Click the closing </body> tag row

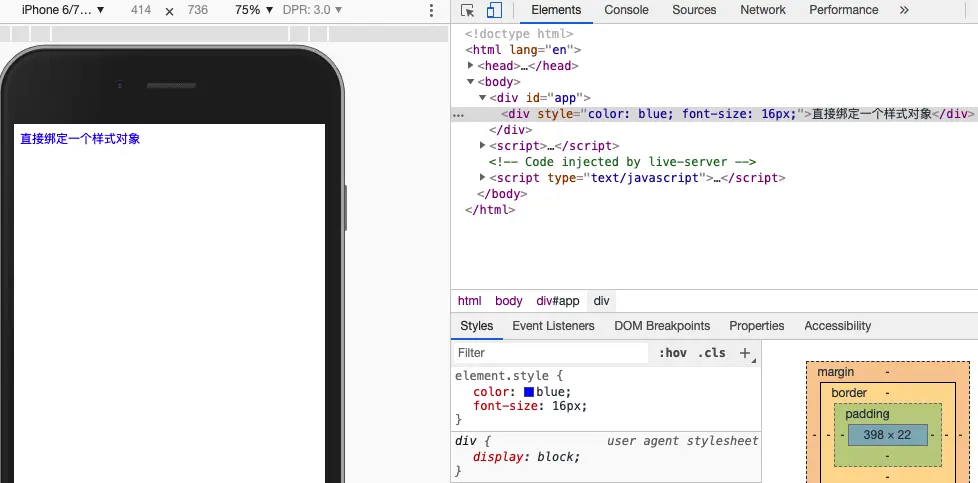tap(502, 193)
